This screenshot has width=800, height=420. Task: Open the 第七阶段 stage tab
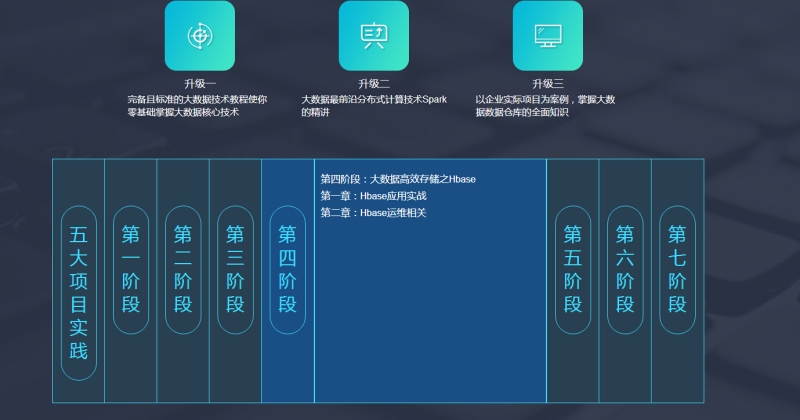[x=677, y=269]
